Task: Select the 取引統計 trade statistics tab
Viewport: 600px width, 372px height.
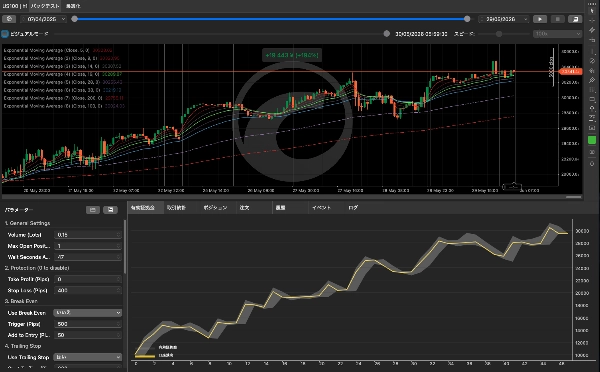Action: (176, 207)
